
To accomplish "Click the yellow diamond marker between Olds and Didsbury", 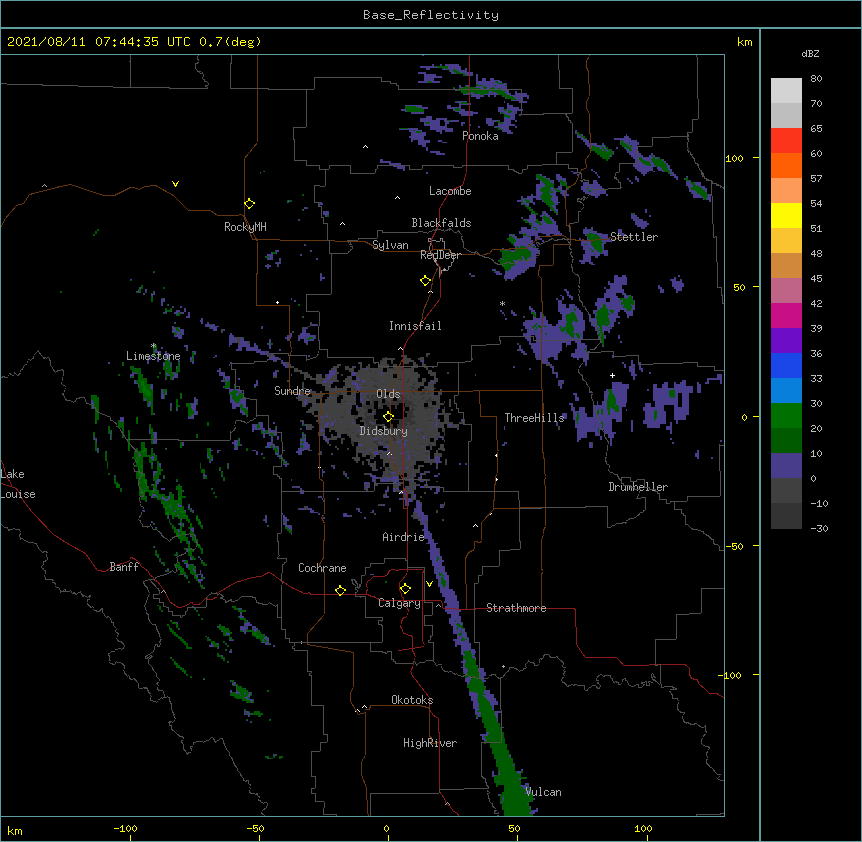I will (388, 416).
